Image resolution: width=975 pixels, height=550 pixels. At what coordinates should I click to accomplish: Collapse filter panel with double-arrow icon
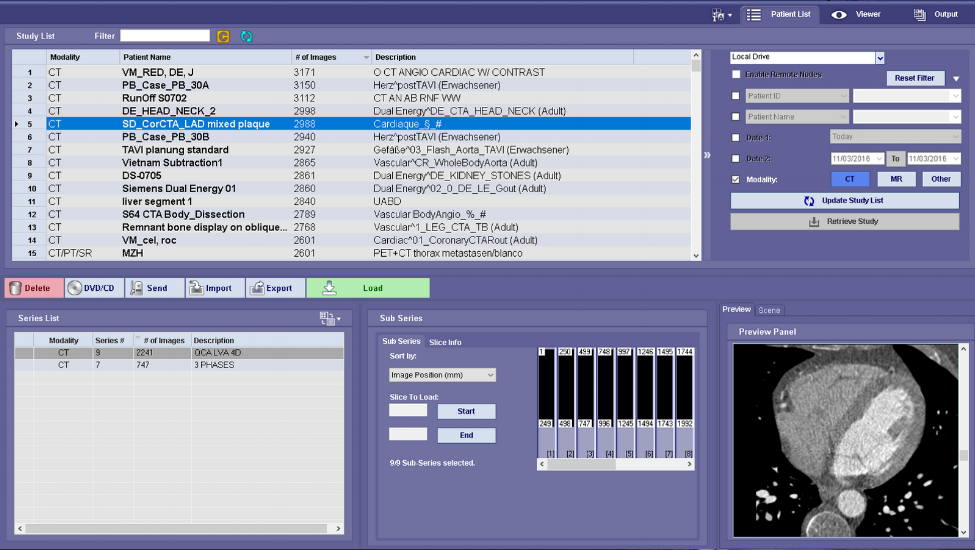708,155
